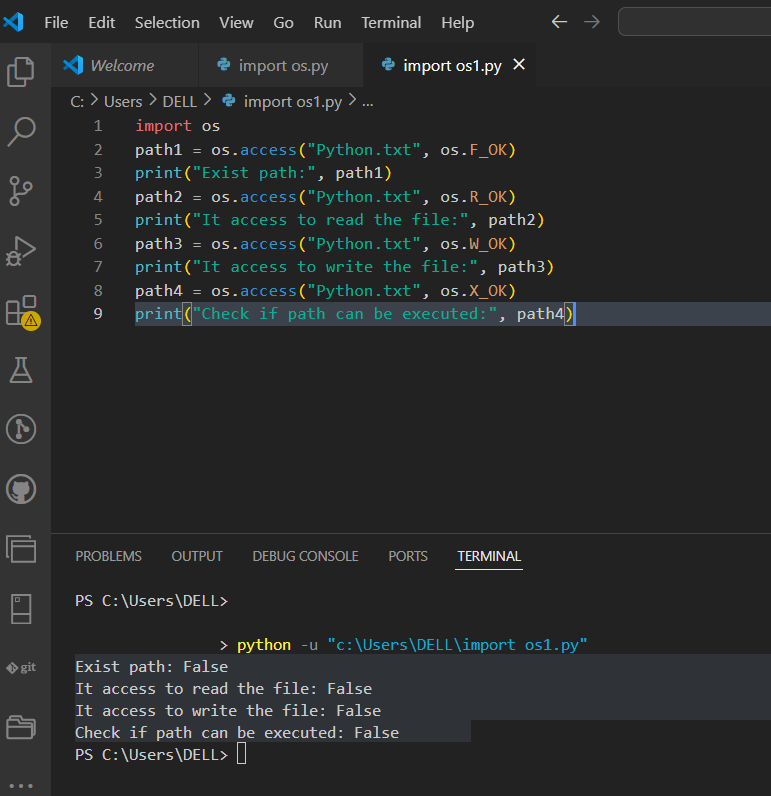
Task: Expand the C: breadcrumb segment
Action: point(77,102)
